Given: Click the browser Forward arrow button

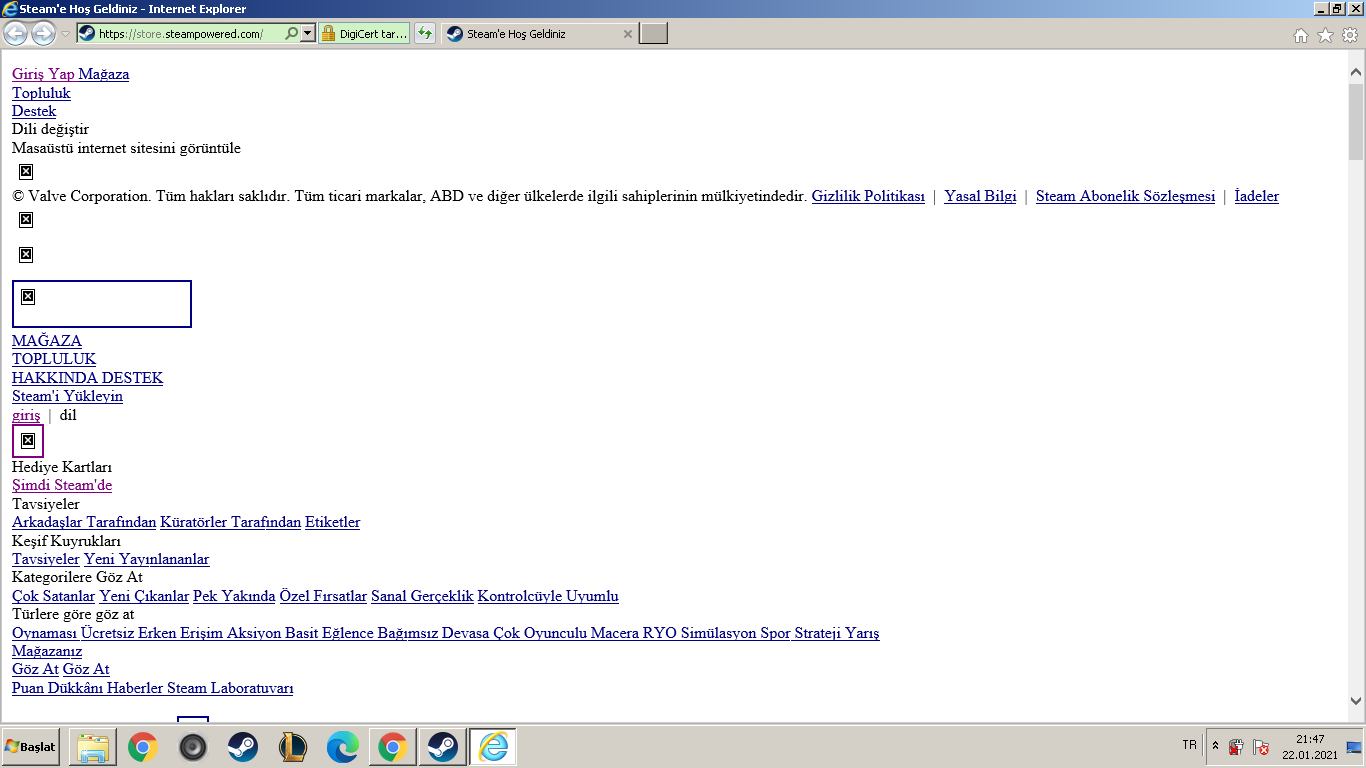Looking at the screenshot, I should point(43,34).
